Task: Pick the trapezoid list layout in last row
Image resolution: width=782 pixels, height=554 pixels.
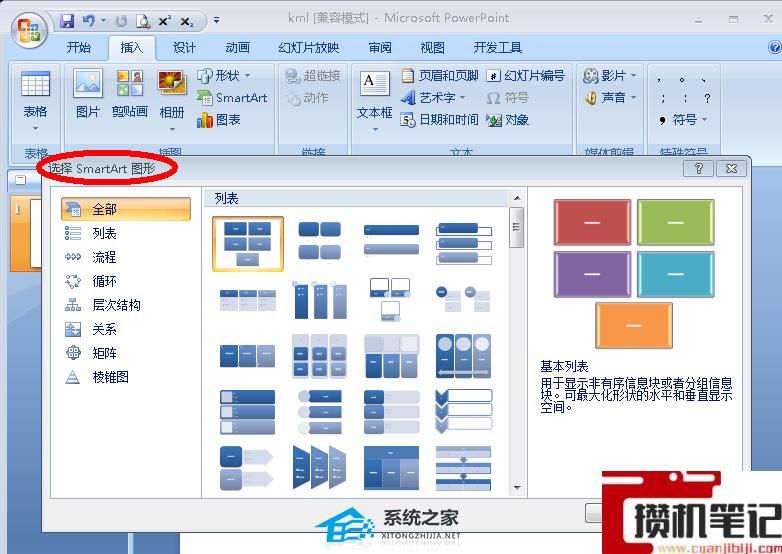Action: pos(320,467)
